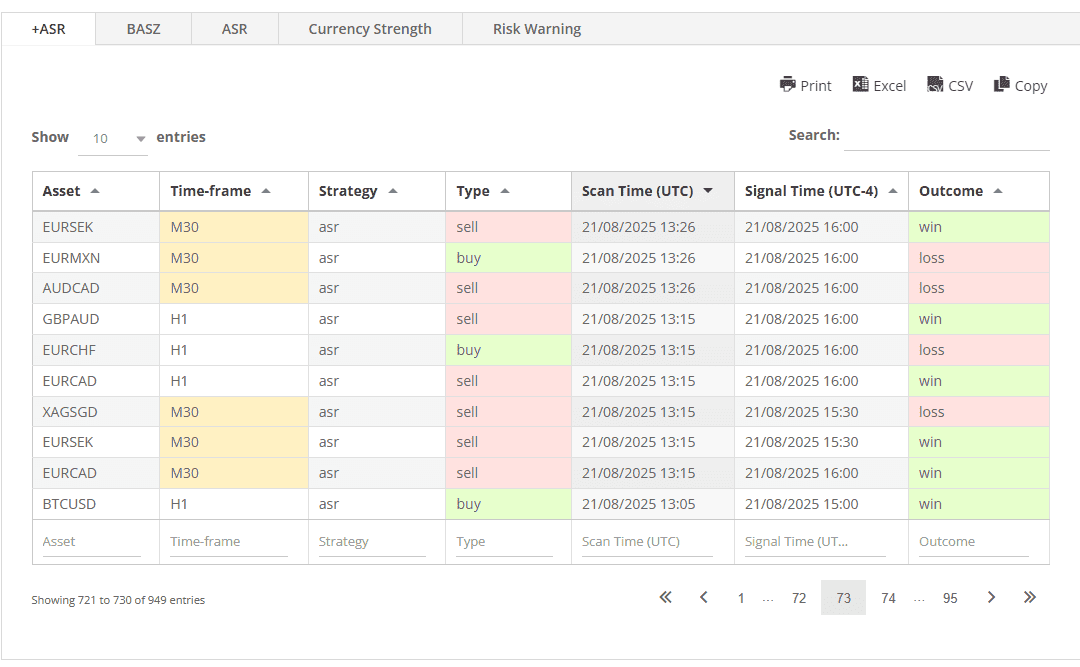Expand sort options on Time-frame header arrow
Viewport: 1080px width, 667px height.
tap(264, 190)
